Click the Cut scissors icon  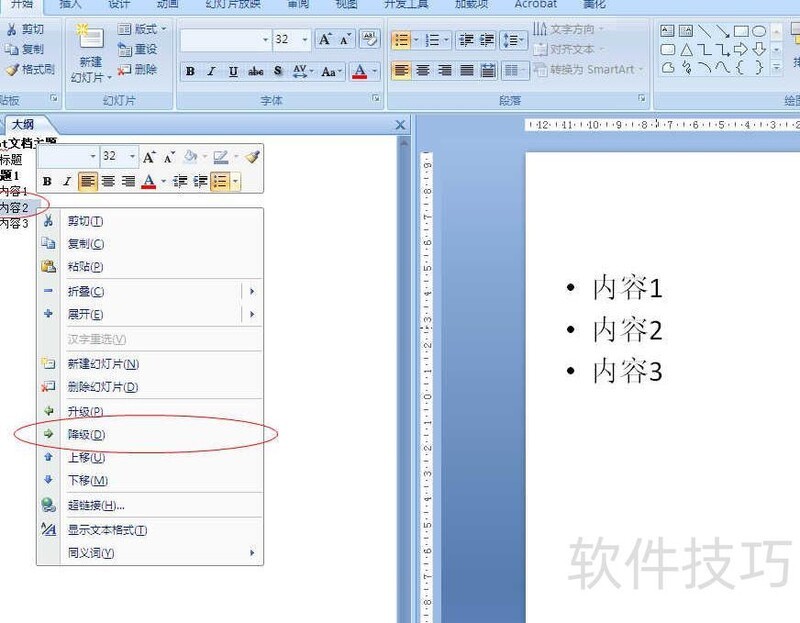point(12,28)
